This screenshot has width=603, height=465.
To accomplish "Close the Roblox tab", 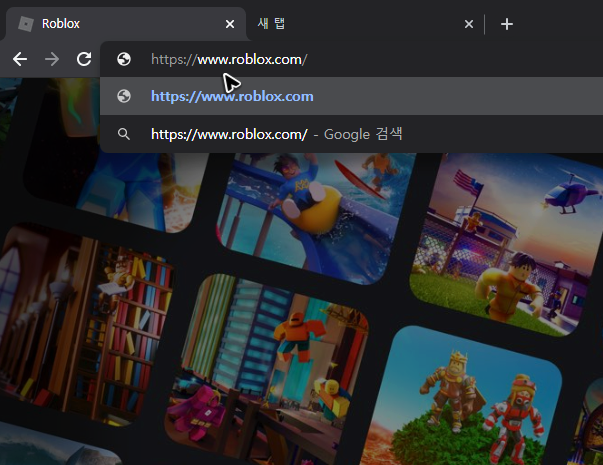I will click(x=230, y=24).
